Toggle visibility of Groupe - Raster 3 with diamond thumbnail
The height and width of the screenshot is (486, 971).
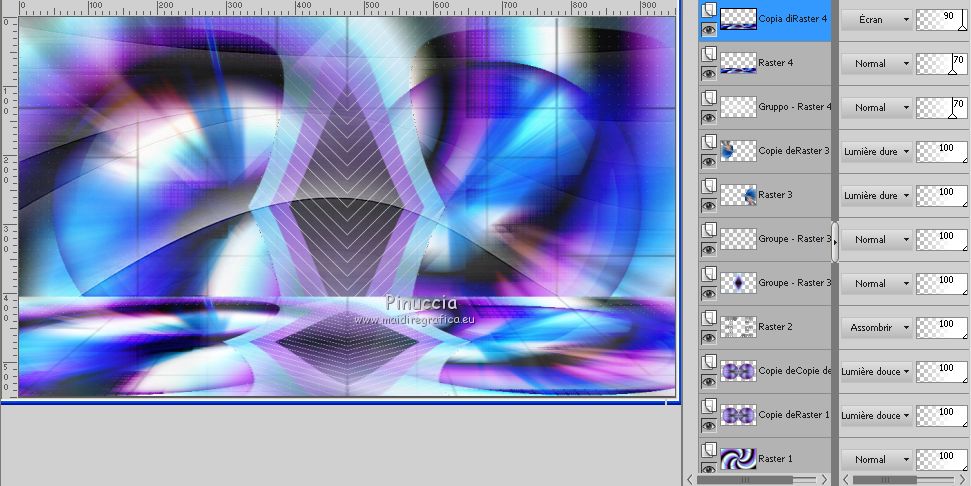(709, 293)
